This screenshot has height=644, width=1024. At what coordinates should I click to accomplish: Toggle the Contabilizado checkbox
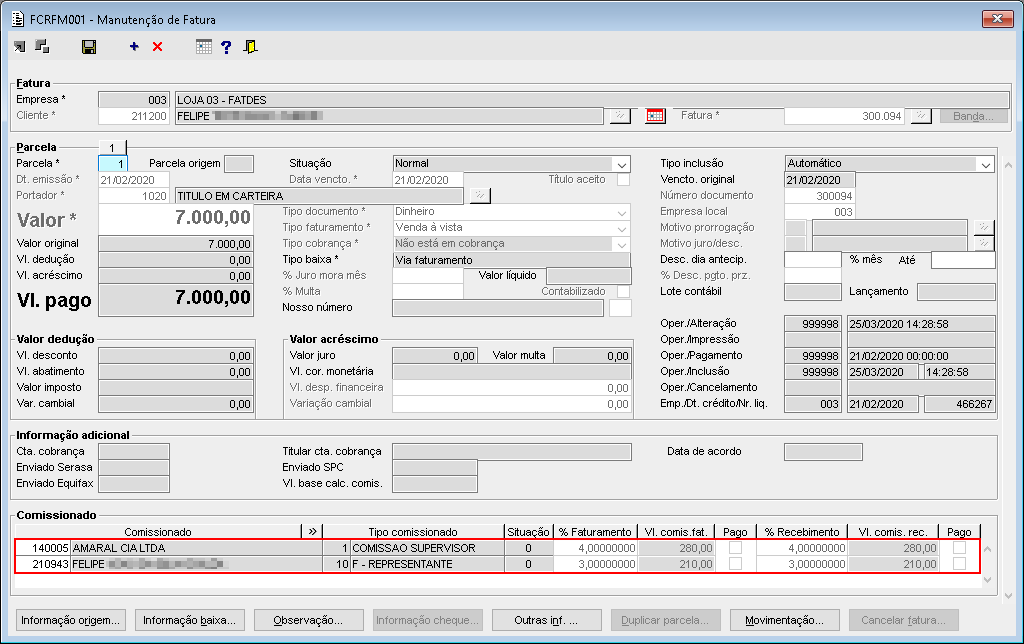point(623,292)
